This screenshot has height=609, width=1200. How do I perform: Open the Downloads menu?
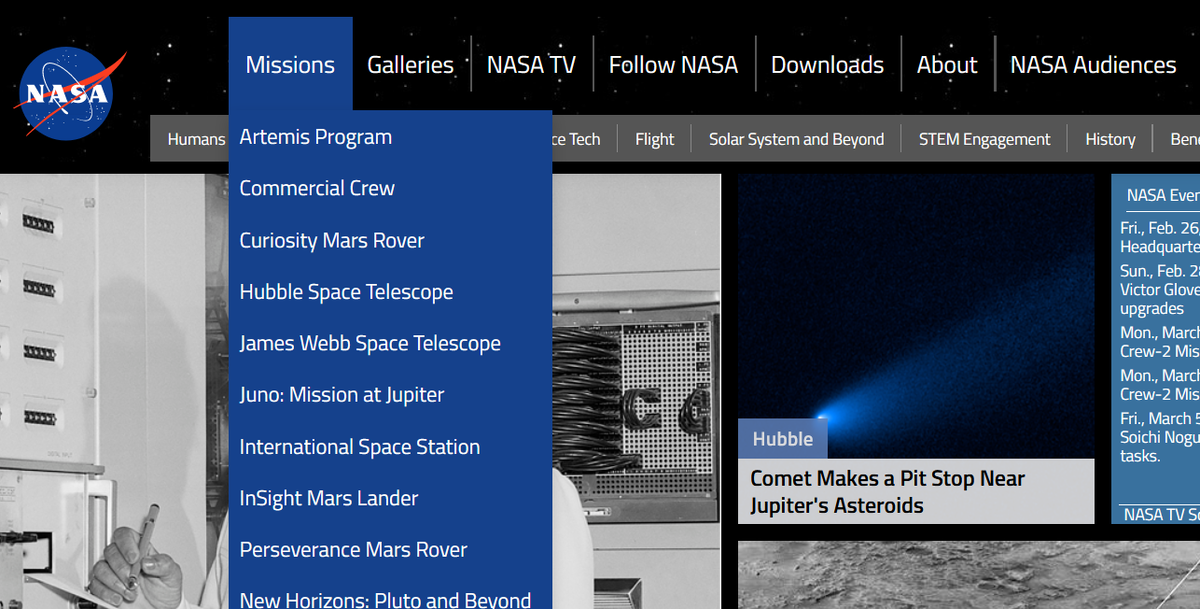(827, 65)
